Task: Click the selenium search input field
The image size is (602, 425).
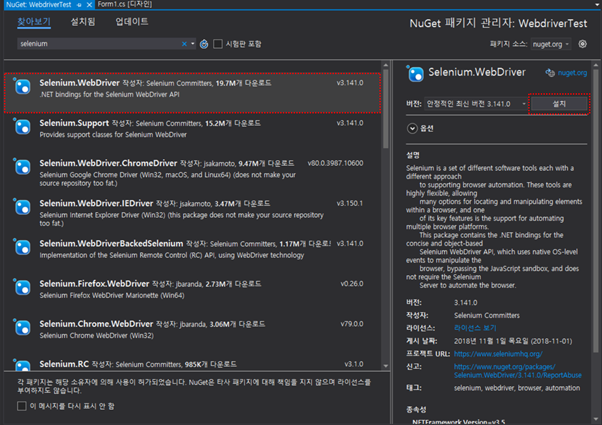Action: tap(100, 44)
